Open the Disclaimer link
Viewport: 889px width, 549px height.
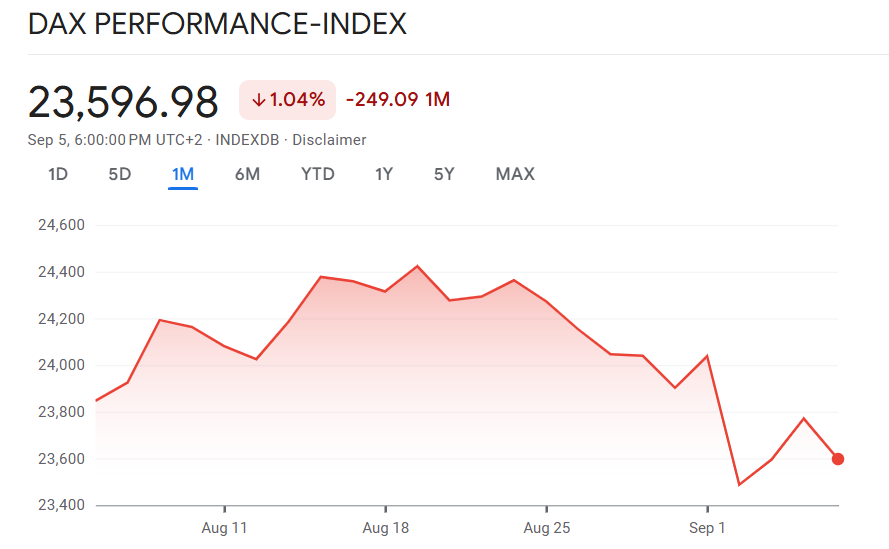coord(329,140)
